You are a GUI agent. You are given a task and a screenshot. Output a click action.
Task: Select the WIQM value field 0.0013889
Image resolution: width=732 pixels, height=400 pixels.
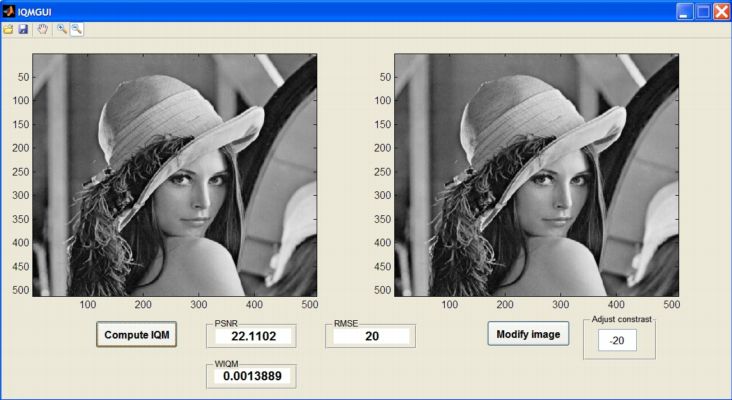click(x=253, y=376)
